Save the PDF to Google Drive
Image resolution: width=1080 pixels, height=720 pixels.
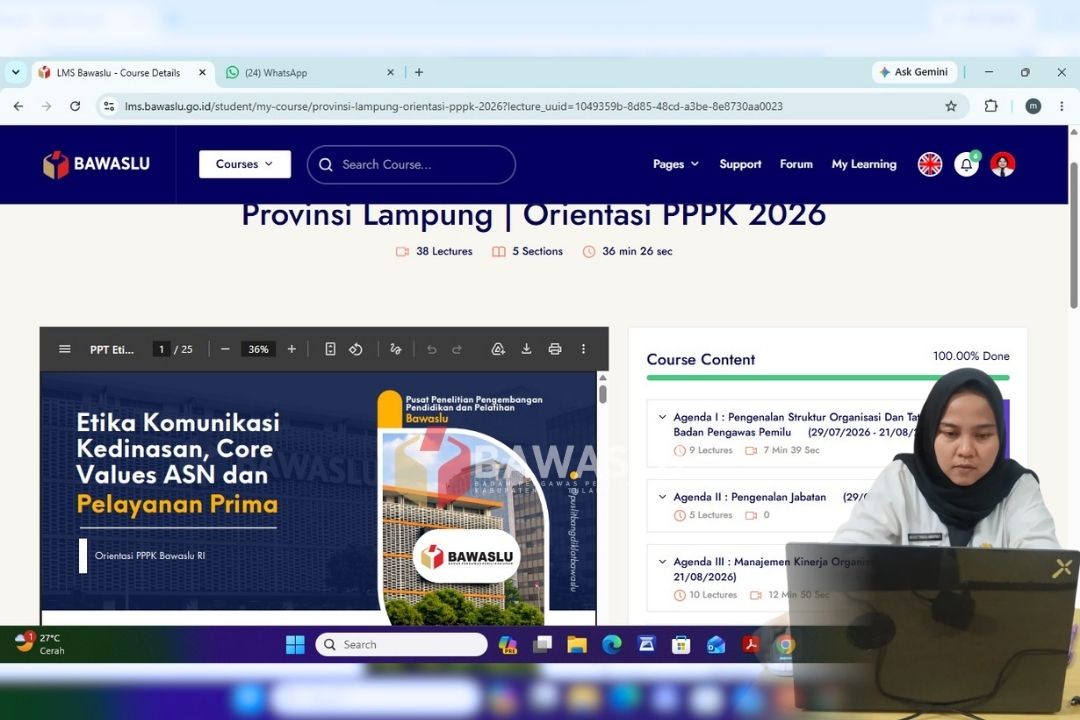[498, 349]
